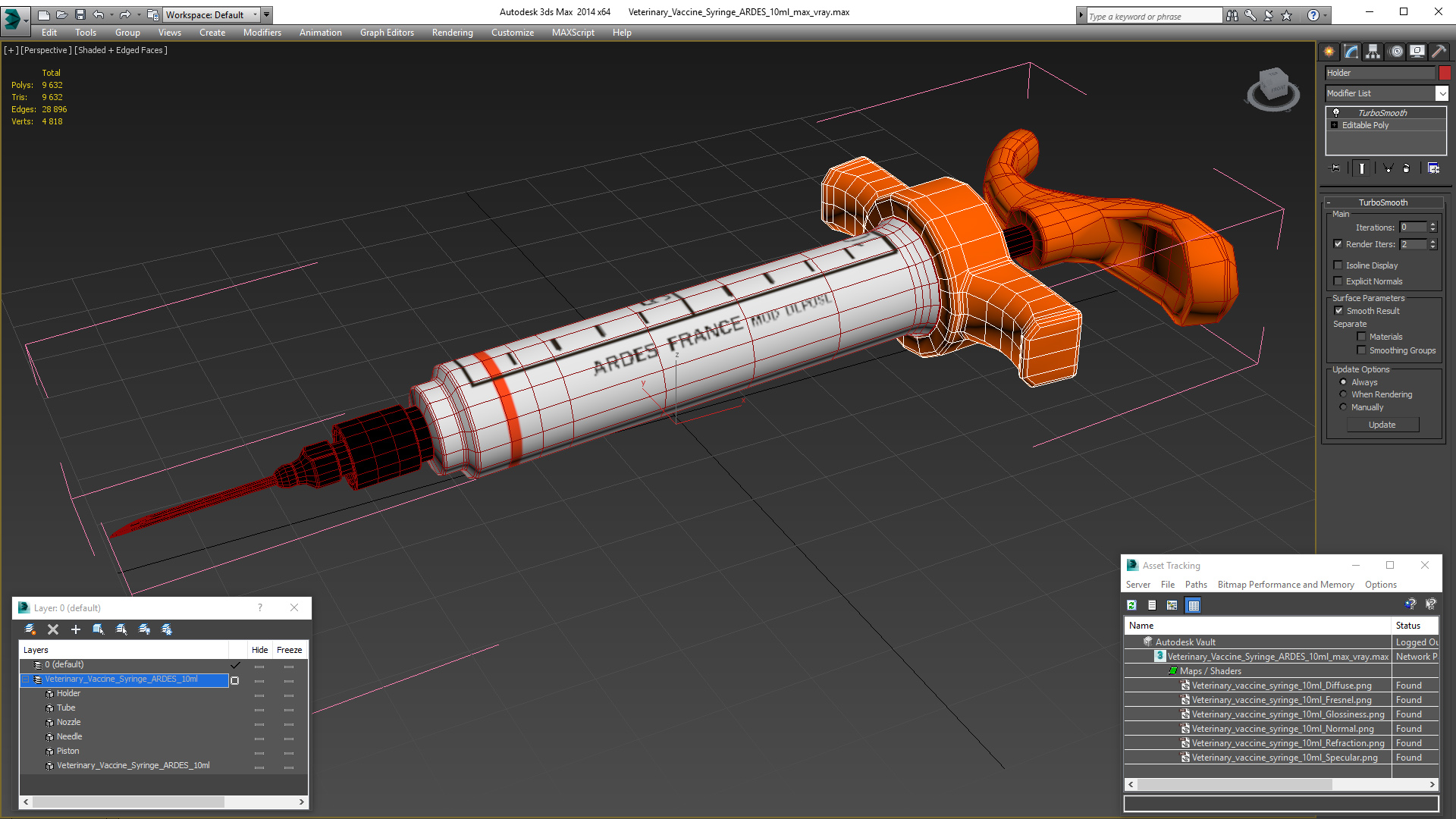Open Bitmap Performance and Memory menu
The height and width of the screenshot is (819, 1456).
pyautogui.click(x=1285, y=585)
